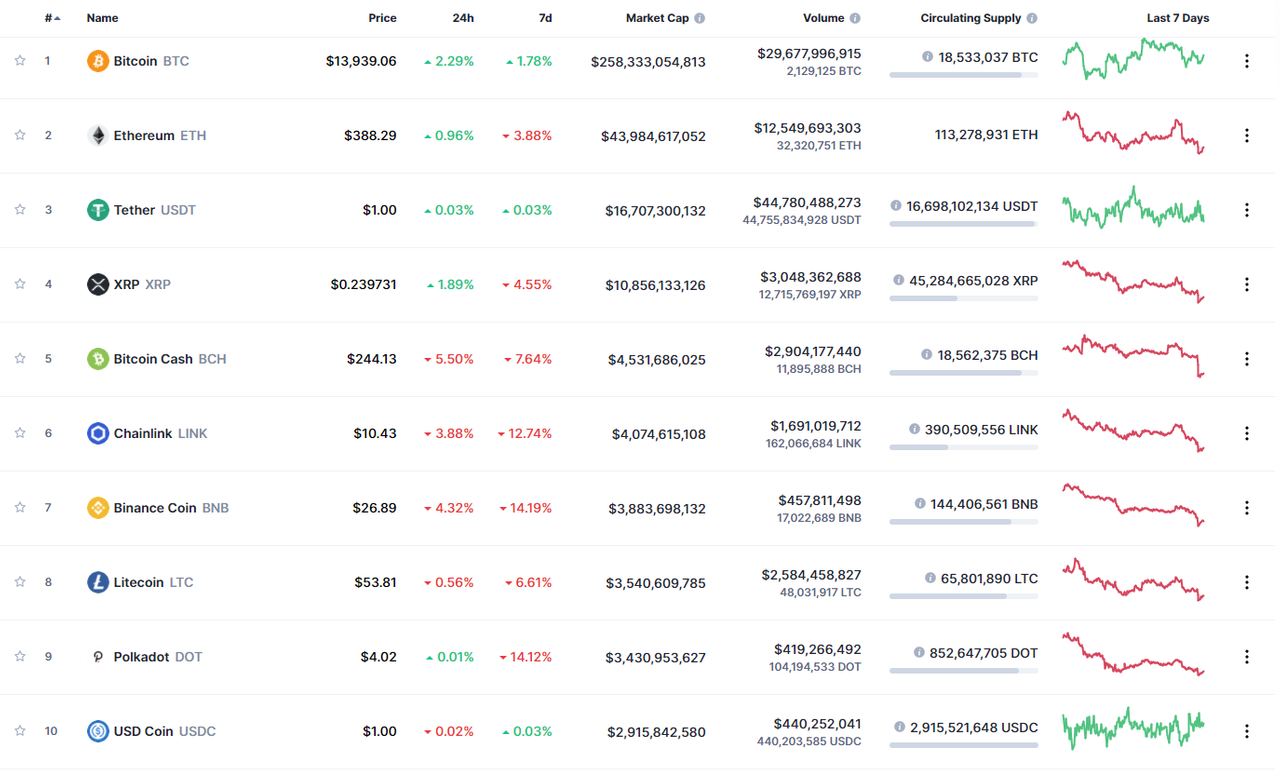
Task: Sort by the 7d change header
Action: pyautogui.click(x=545, y=18)
